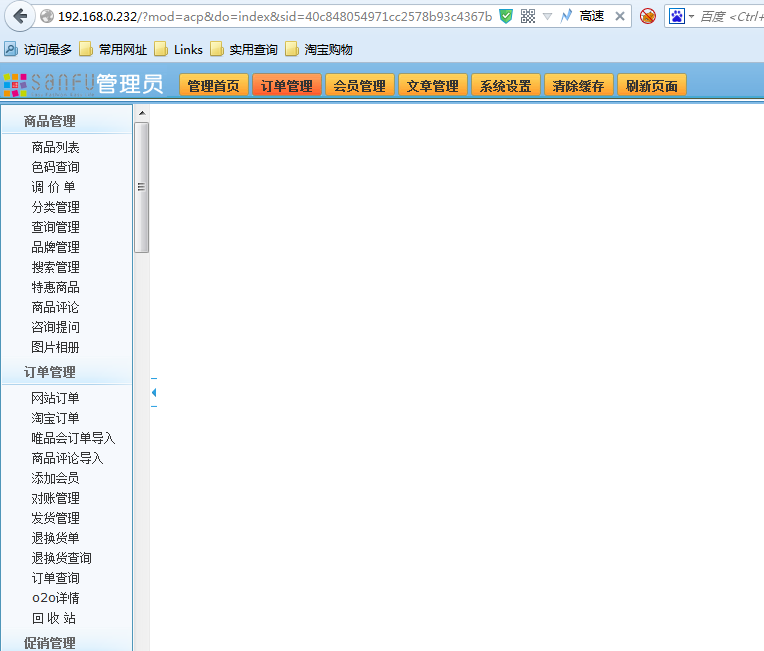Click the address bar URL field
The image size is (764, 651).
[275, 17]
